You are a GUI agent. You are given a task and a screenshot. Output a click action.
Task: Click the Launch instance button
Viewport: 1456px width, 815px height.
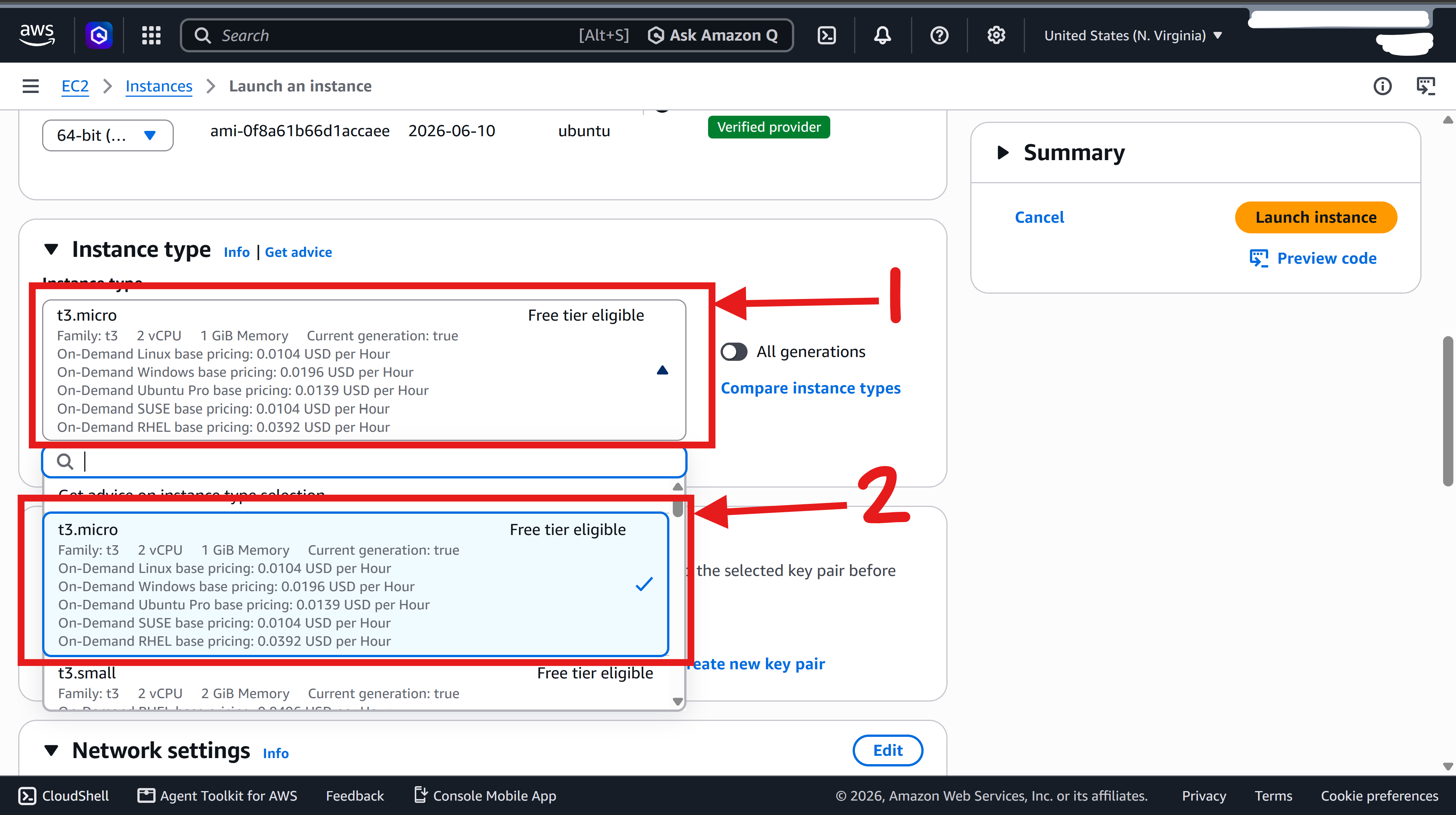click(x=1316, y=217)
